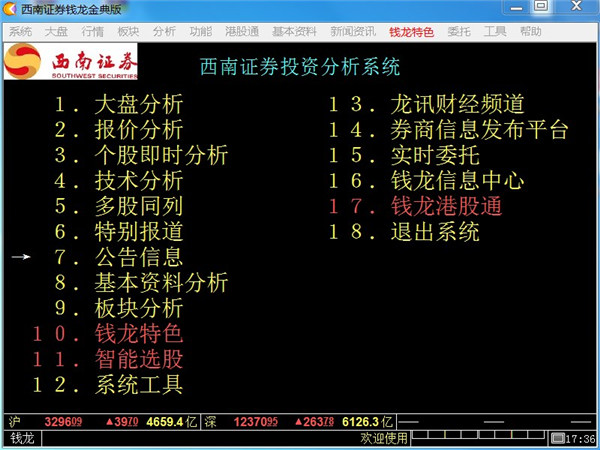Select 8. 基本资料分析

(x=141, y=283)
